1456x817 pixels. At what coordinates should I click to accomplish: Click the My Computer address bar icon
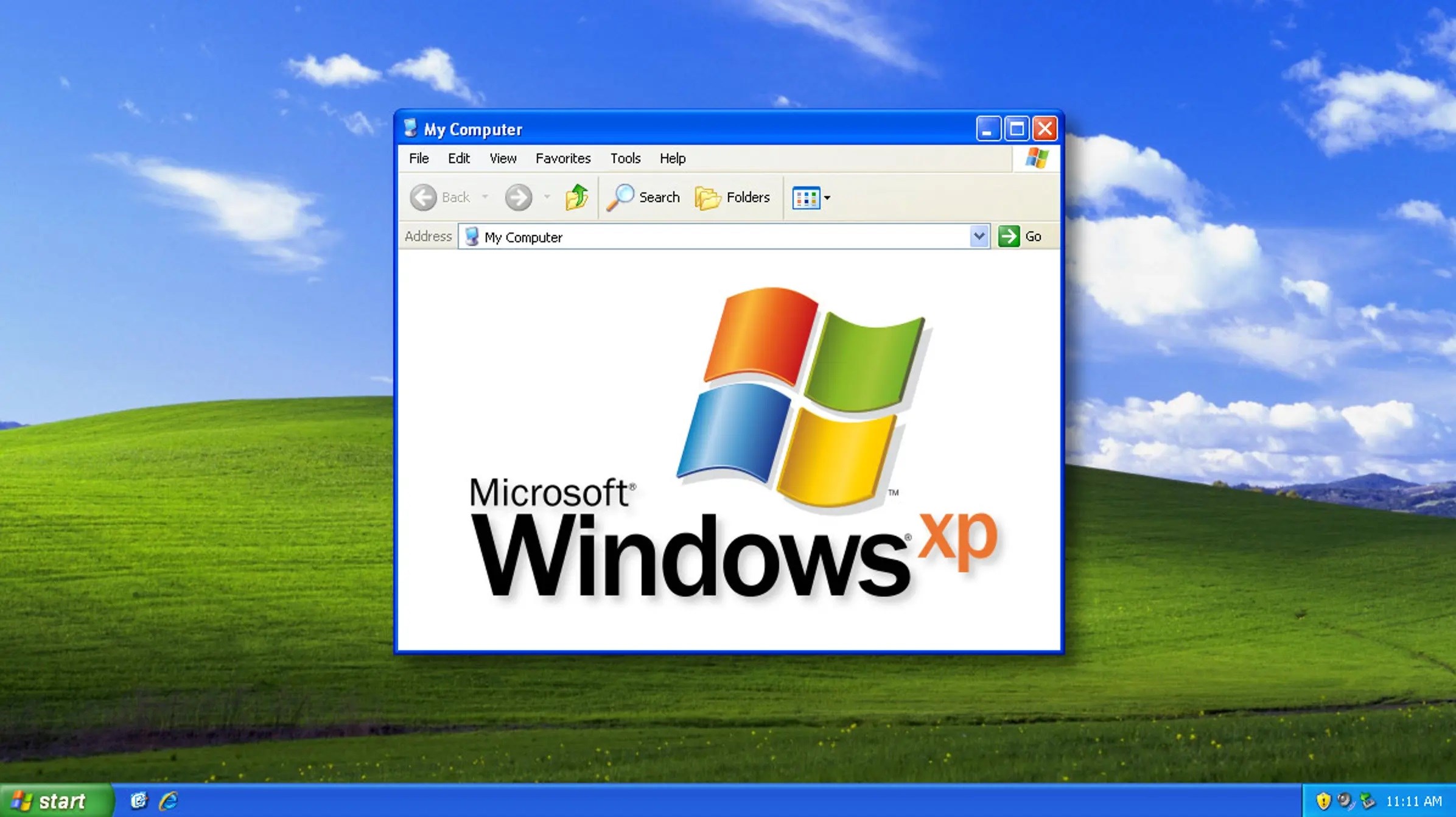tap(470, 236)
